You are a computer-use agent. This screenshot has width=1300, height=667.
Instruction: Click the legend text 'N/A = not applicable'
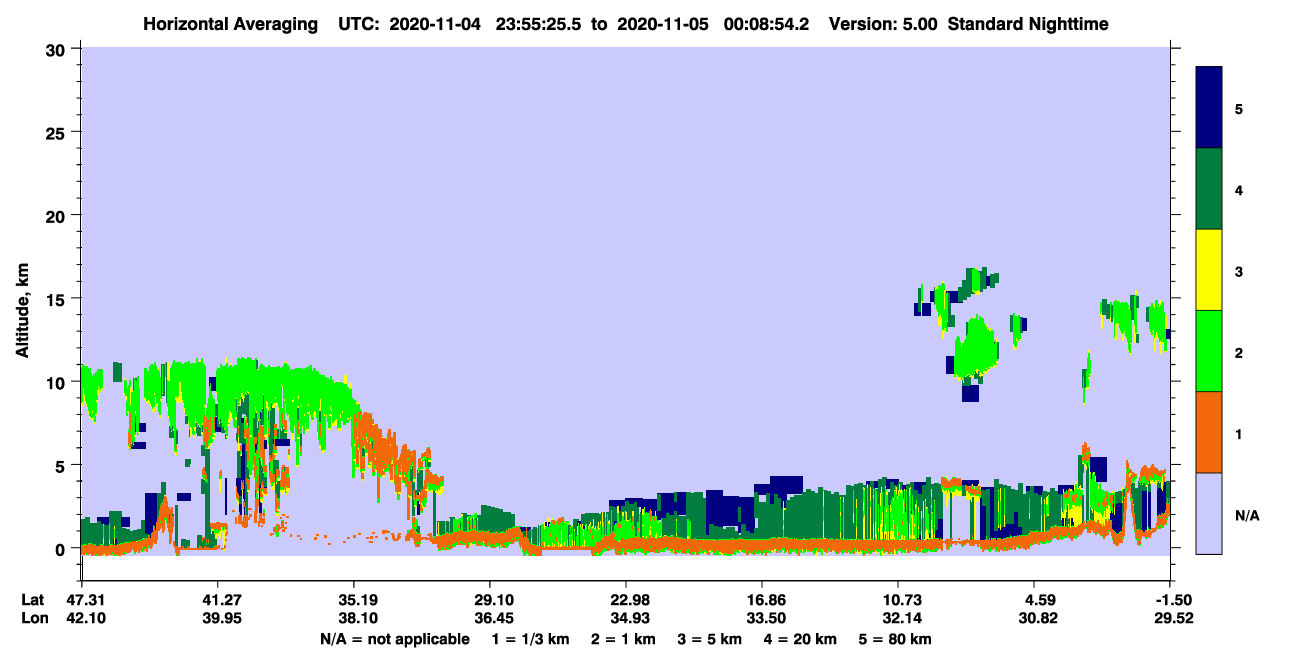point(394,639)
